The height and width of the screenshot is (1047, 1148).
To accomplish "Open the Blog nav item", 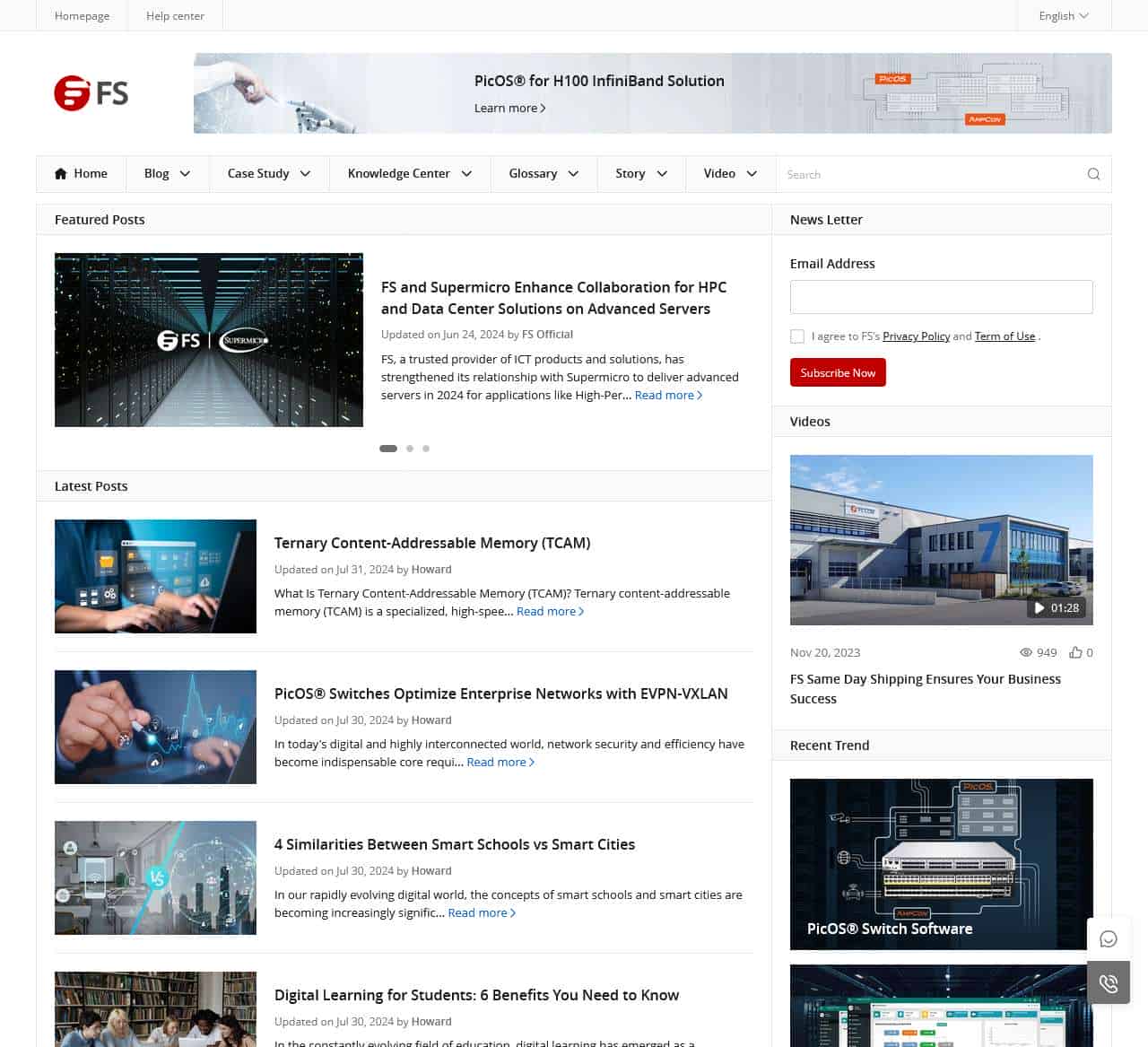I will (157, 174).
